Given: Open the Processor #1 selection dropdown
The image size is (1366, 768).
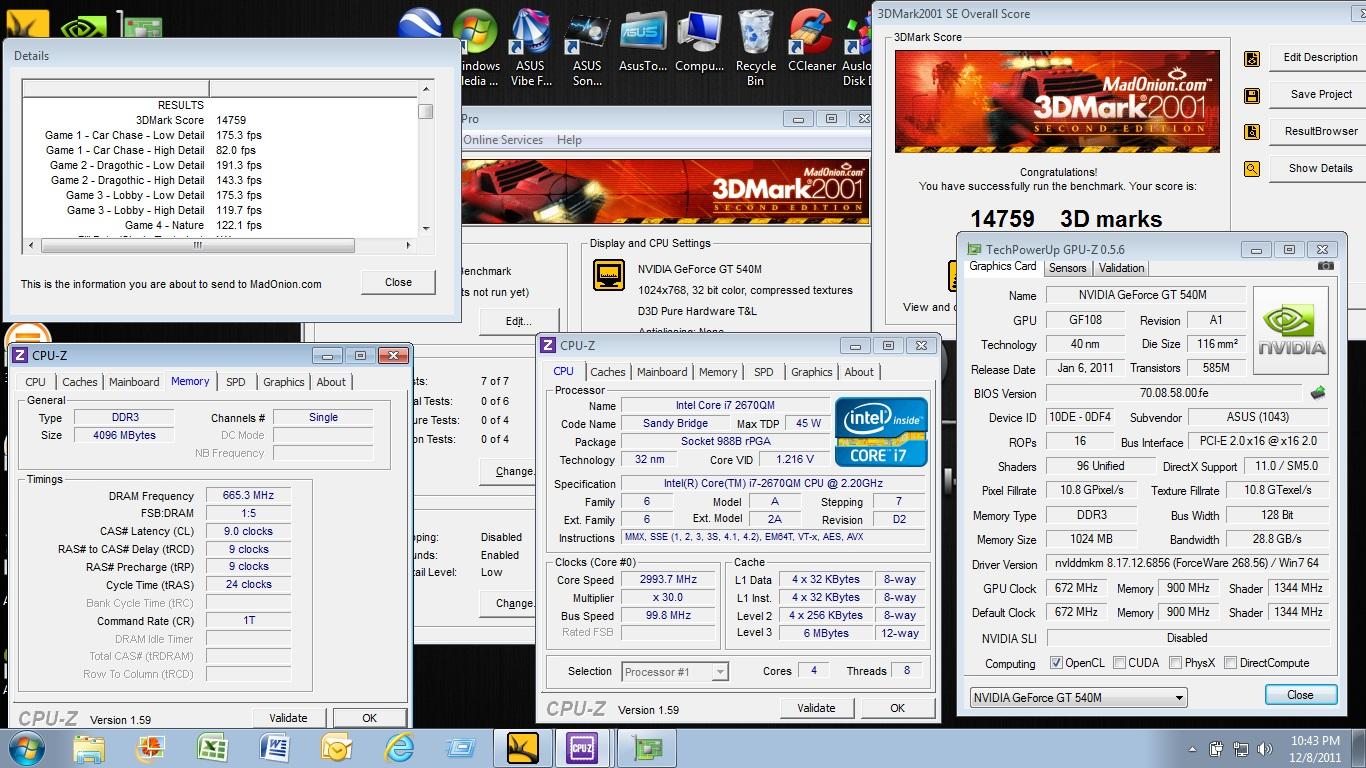Looking at the screenshot, I should tap(675, 672).
